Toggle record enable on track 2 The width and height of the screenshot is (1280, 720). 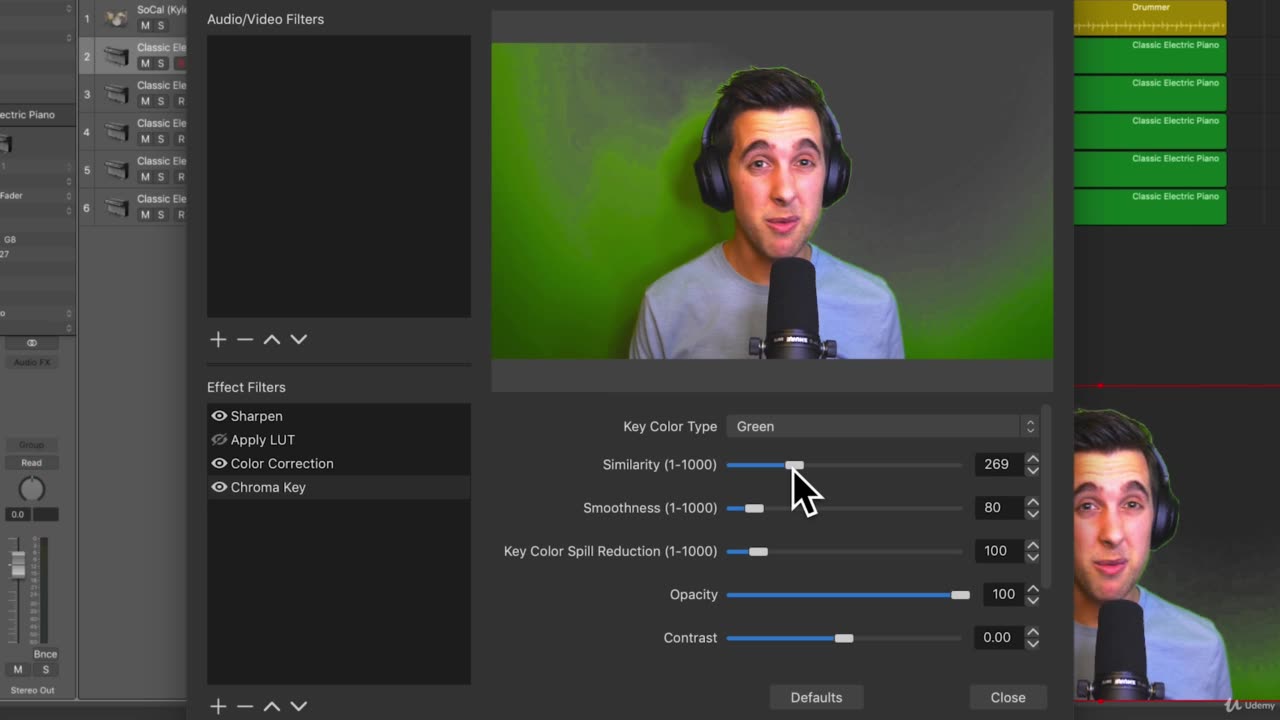(x=181, y=63)
